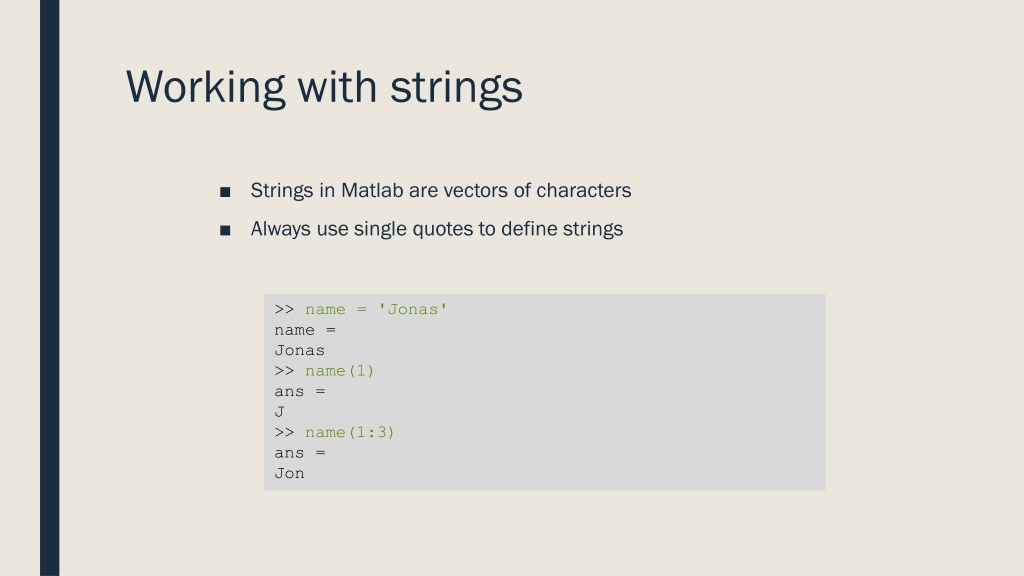Viewport: 1024px width, 576px height.
Task: Select the first square bullet marker
Action: click(x=225, y=192)
